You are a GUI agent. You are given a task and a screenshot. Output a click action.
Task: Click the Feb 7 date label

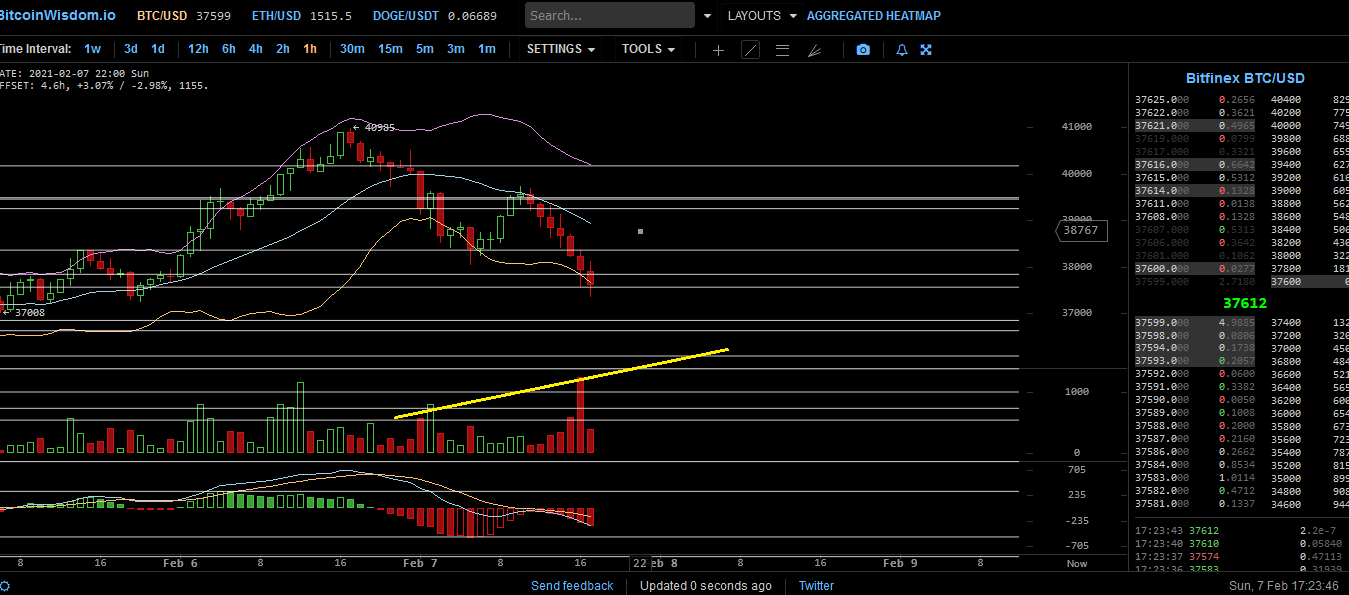pos(420,564)
